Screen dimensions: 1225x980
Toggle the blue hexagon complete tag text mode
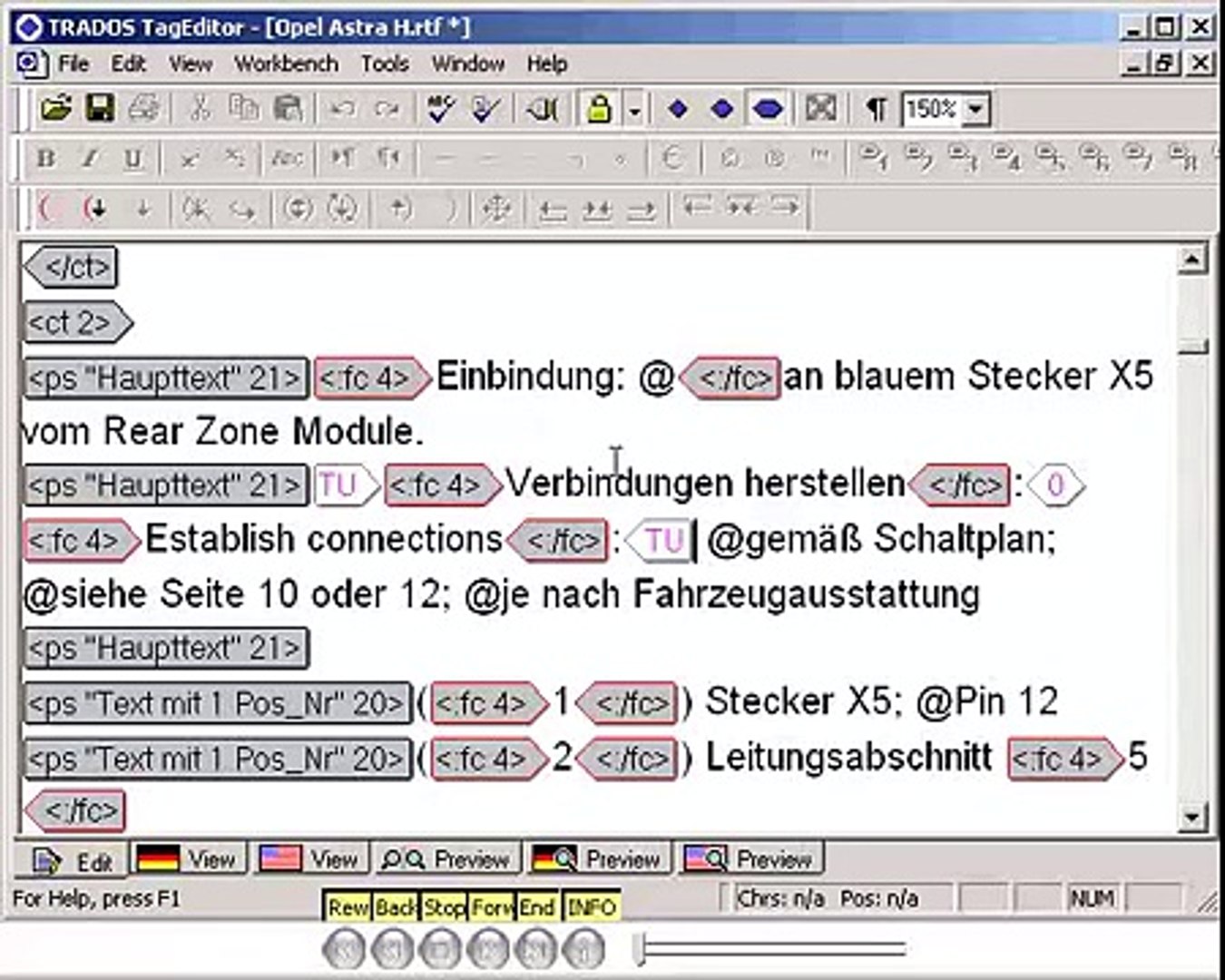[x=768, y=109]
